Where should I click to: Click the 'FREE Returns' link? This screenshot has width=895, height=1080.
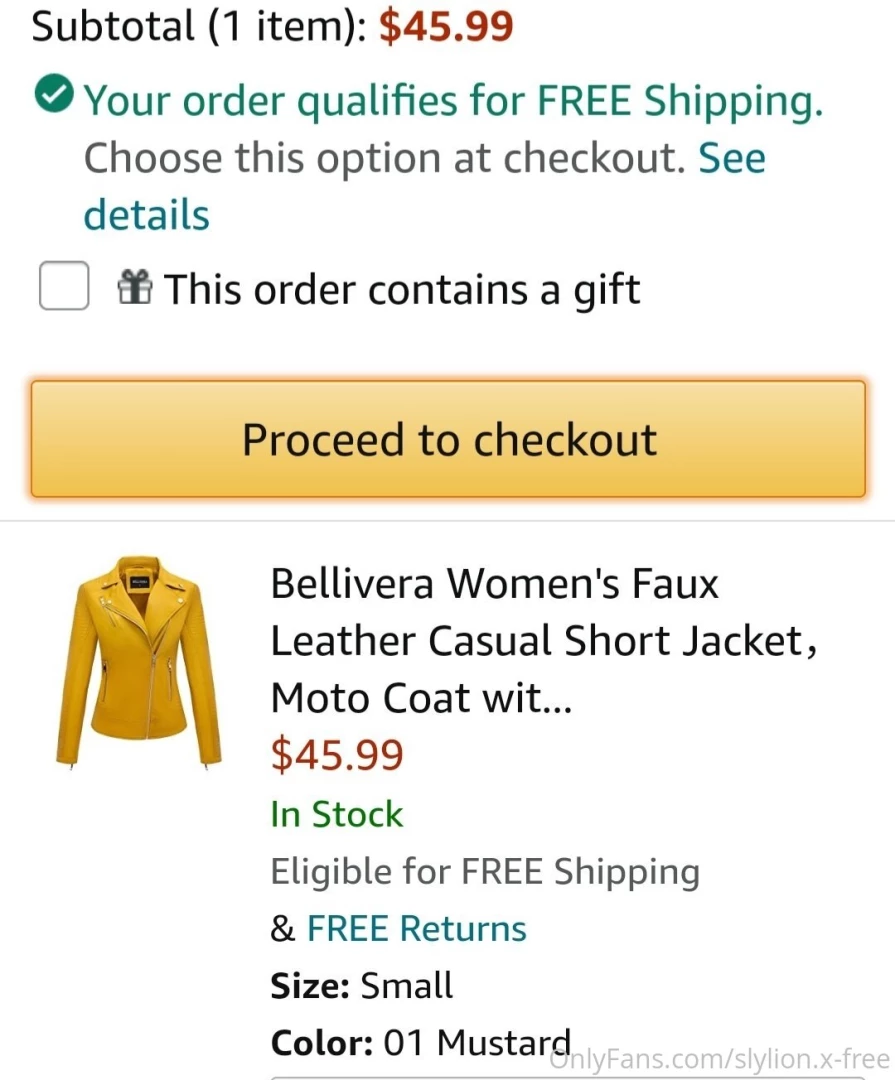(x=416, y=928)
